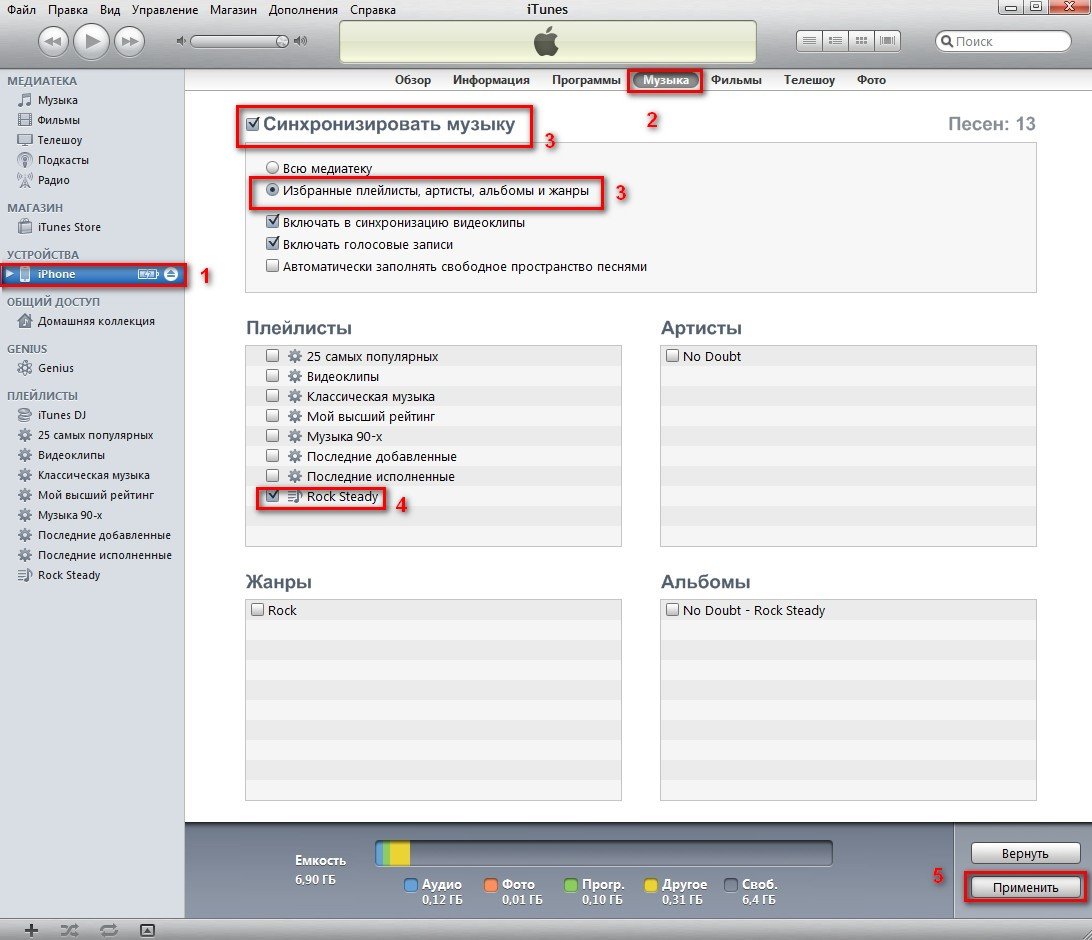Open iTunes Store in the sidebar

point(69,227)
